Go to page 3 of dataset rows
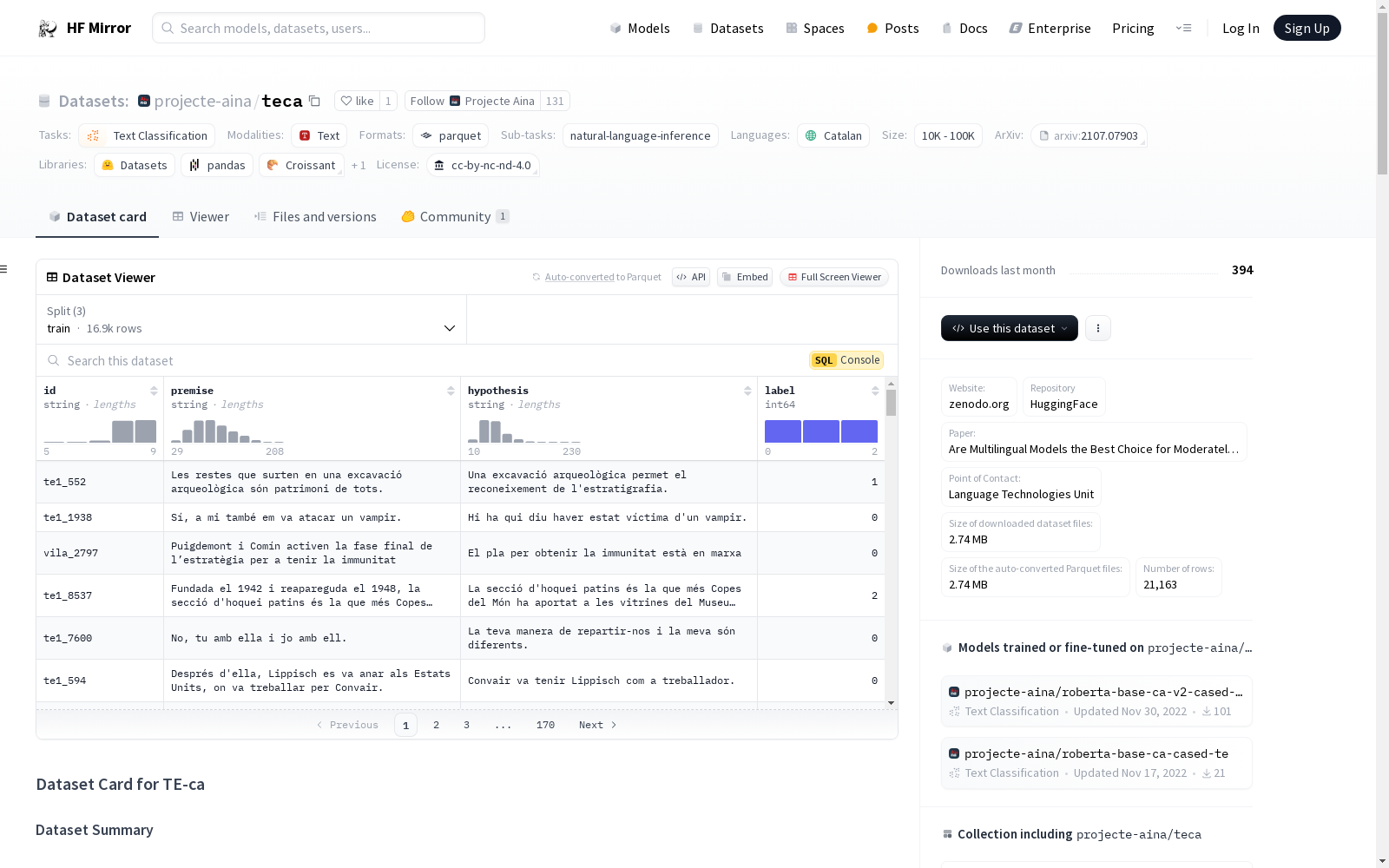Screen dimensions: 1389x868 click(466, 725)
